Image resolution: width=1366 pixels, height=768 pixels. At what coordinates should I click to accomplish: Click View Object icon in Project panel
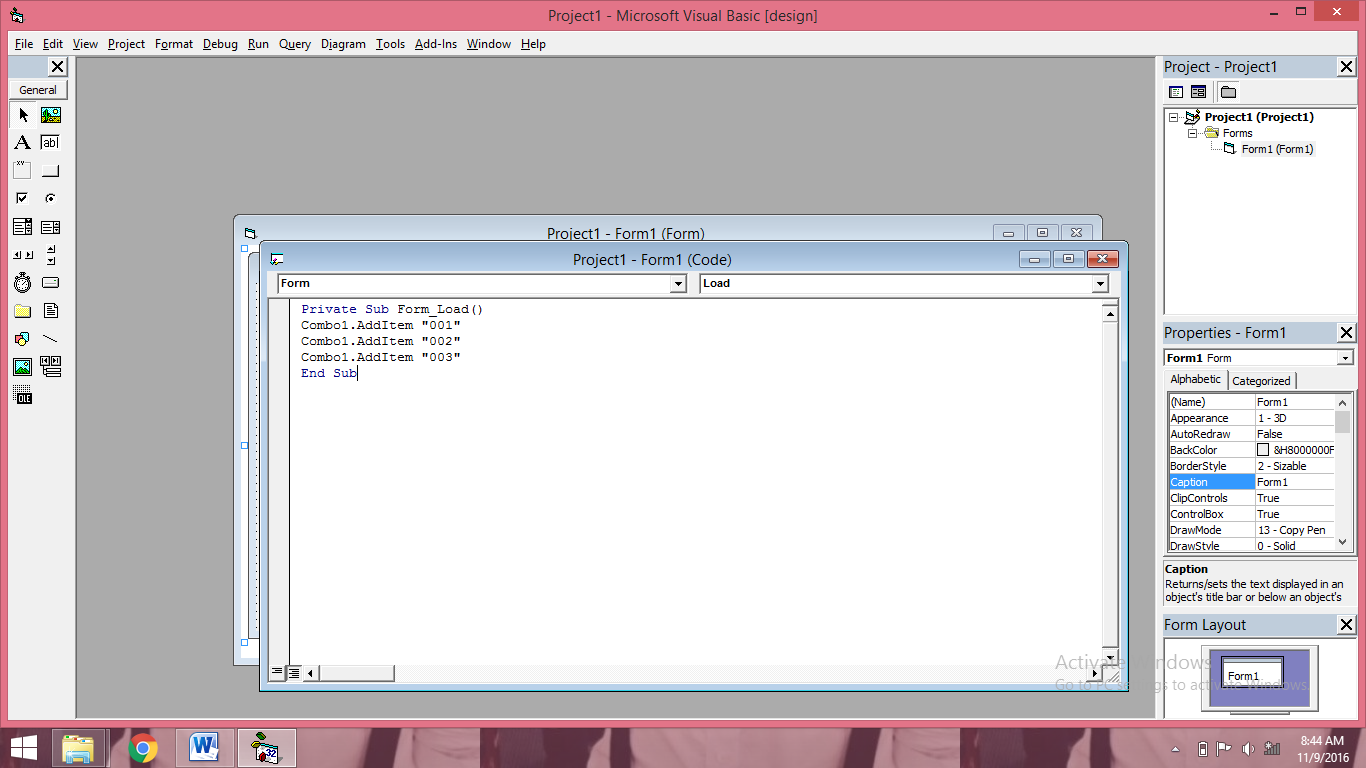click(1198, 92)
